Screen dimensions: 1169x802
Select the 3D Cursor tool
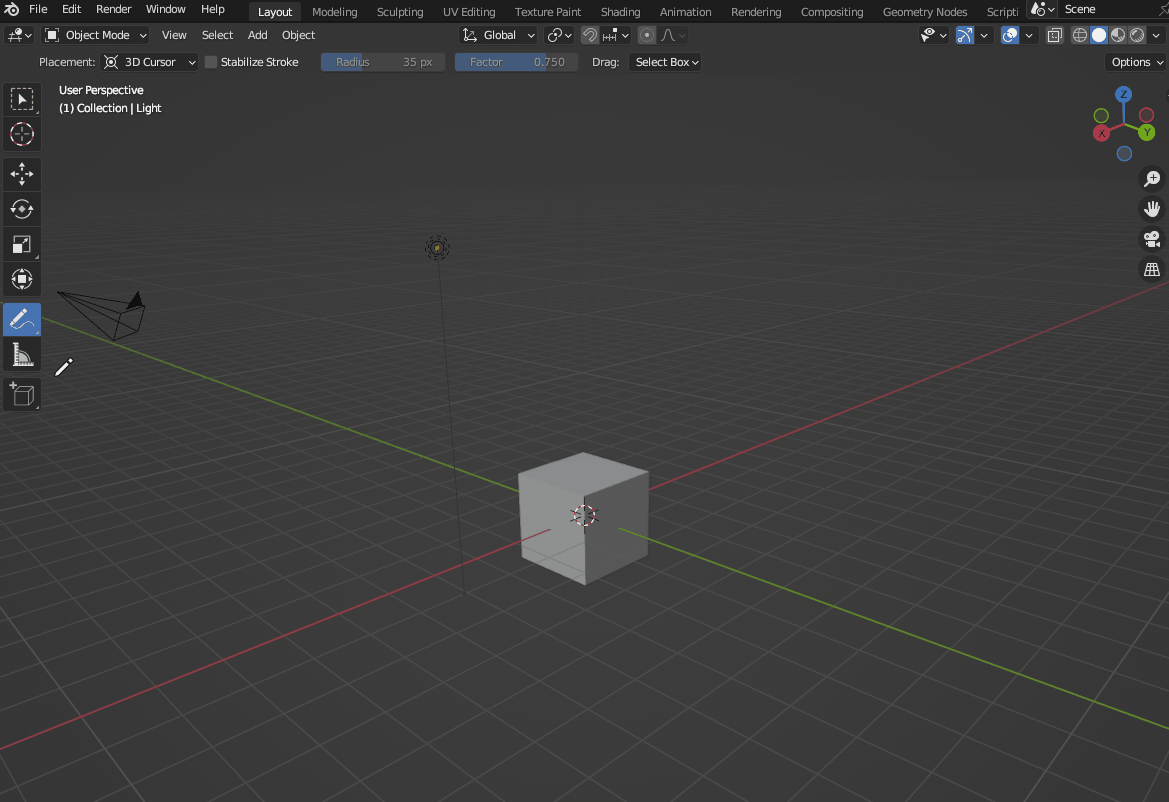tap(22, 134)
